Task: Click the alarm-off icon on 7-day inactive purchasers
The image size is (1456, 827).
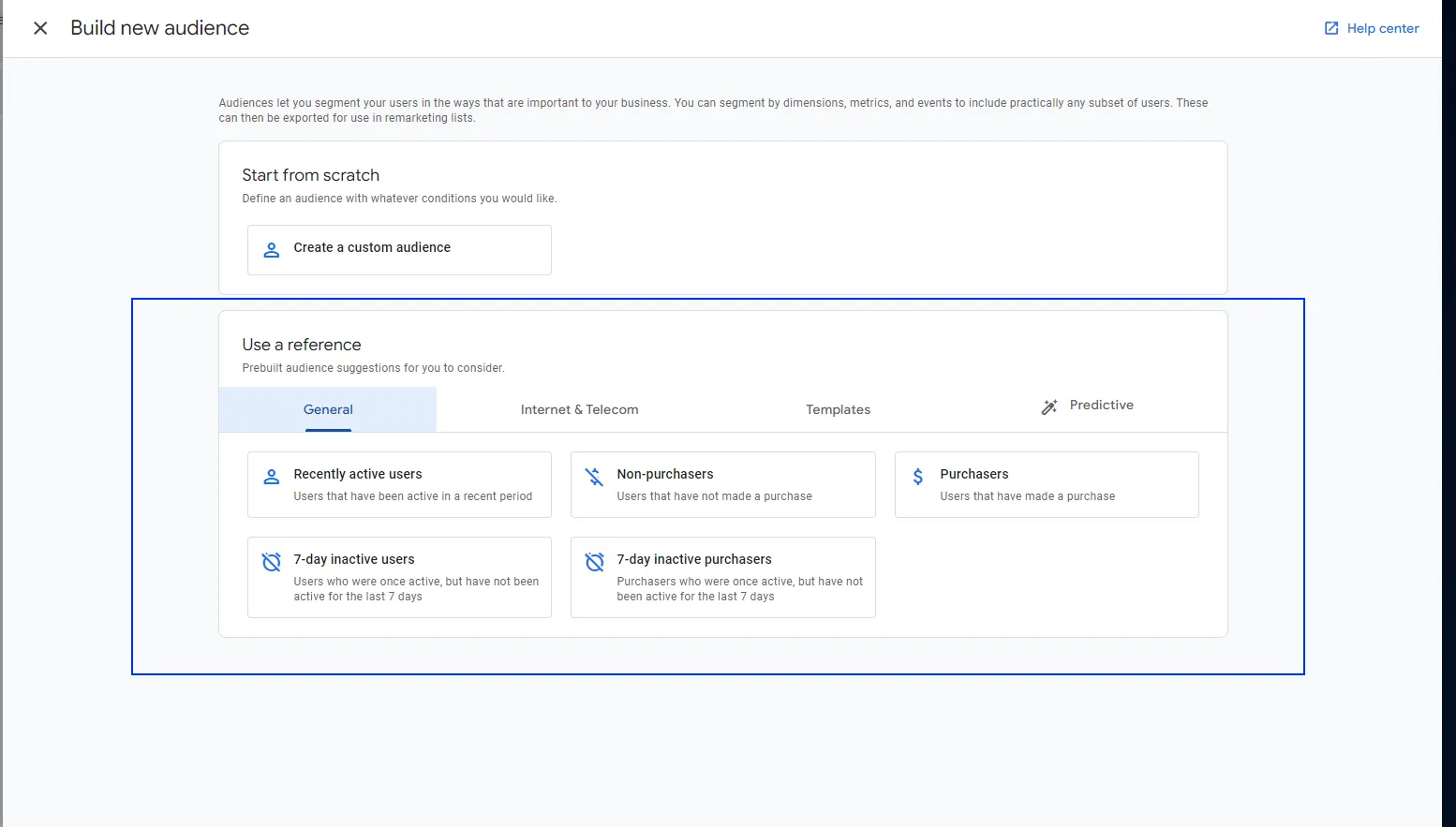Action: click(595, 562)
